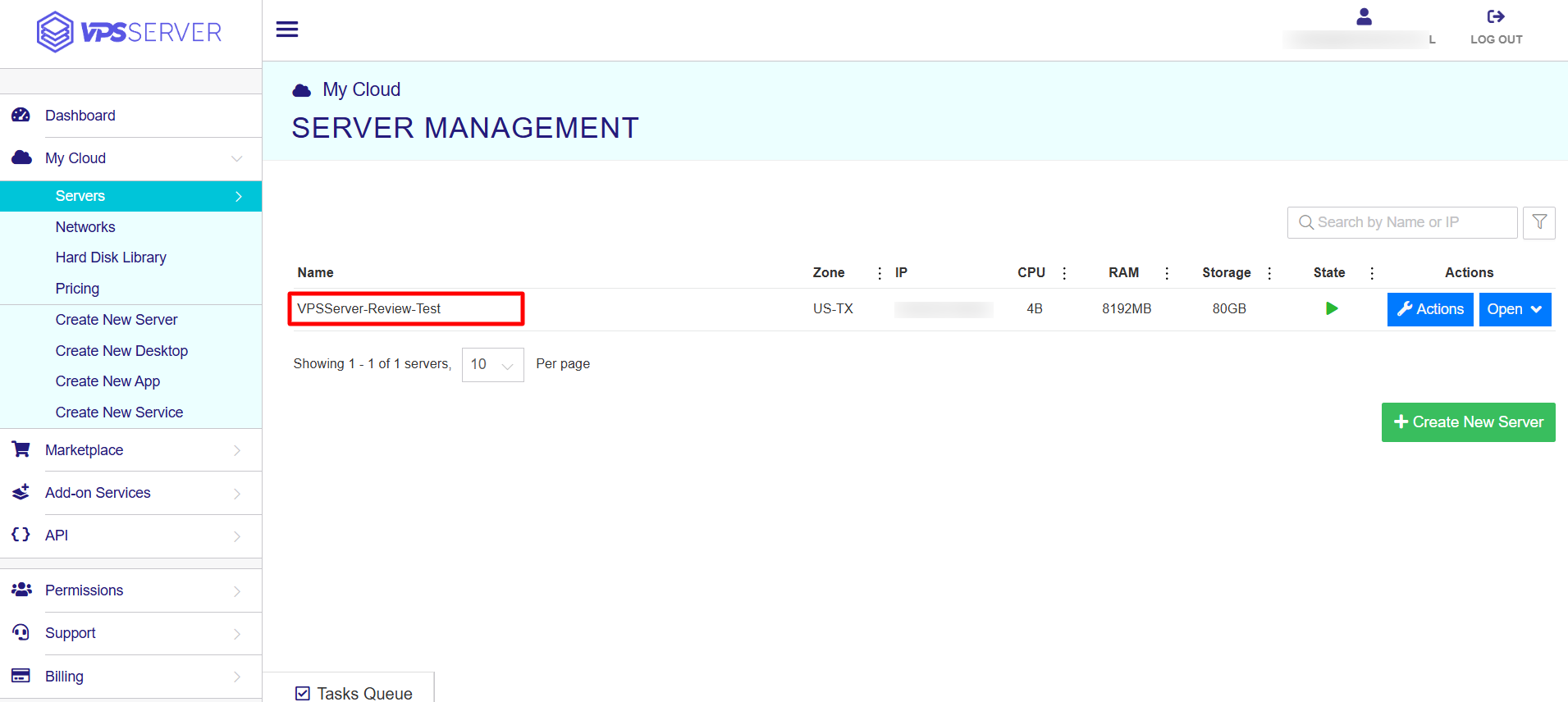The height and width of the screenshot is (702, 1568).
Task: Click the 80GB storage cell
Action: coord(1229,308)
